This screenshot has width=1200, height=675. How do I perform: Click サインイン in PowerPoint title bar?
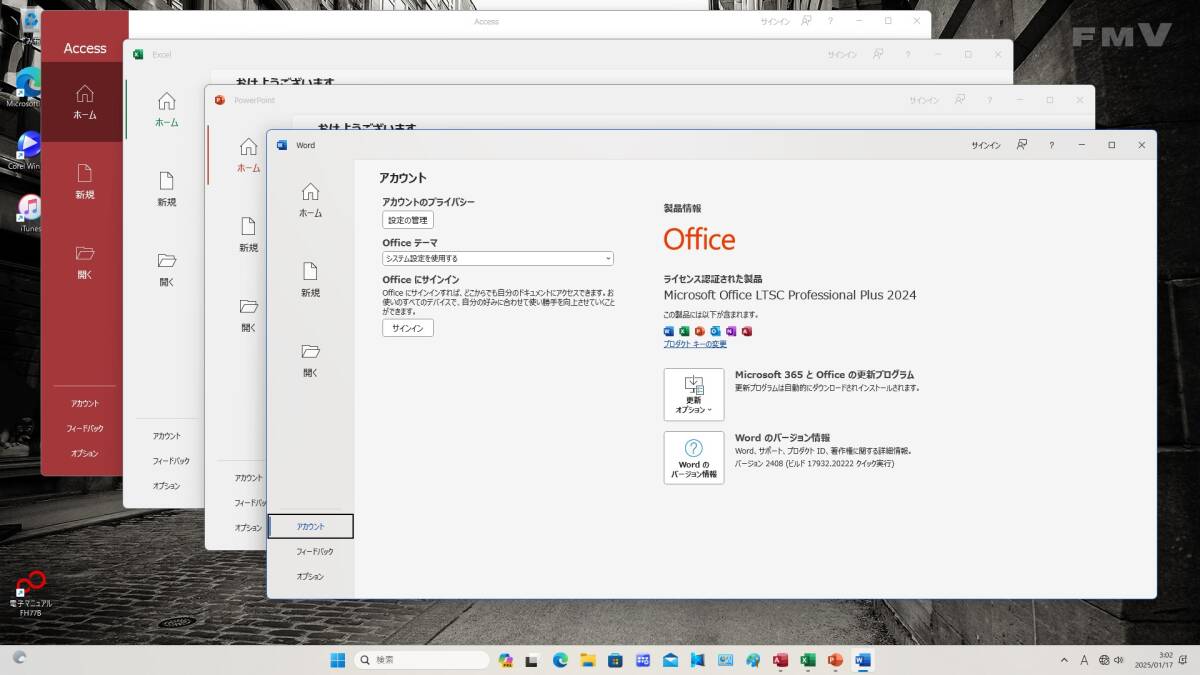924,100
